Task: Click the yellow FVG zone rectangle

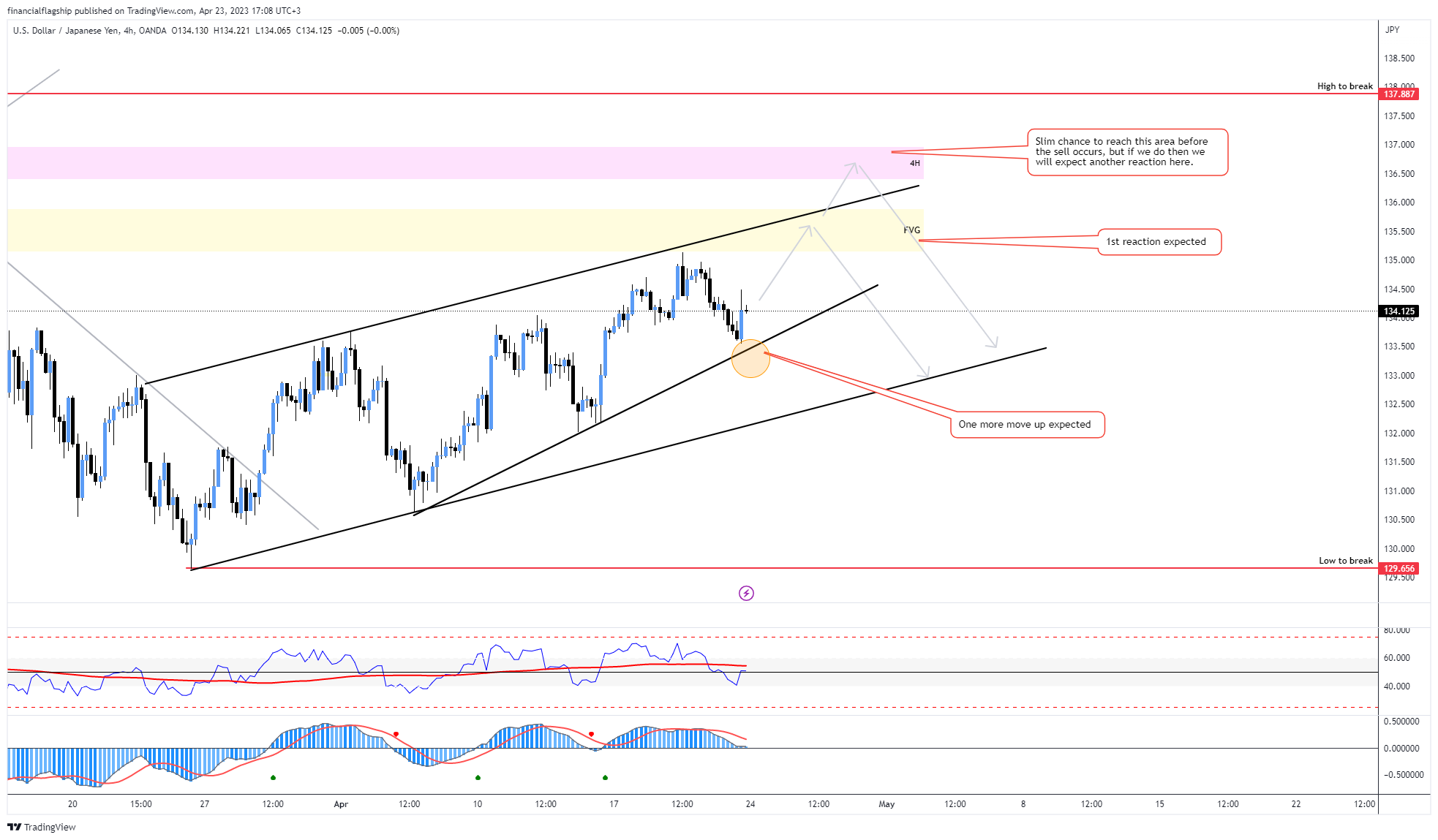Action: coord(465,230)
